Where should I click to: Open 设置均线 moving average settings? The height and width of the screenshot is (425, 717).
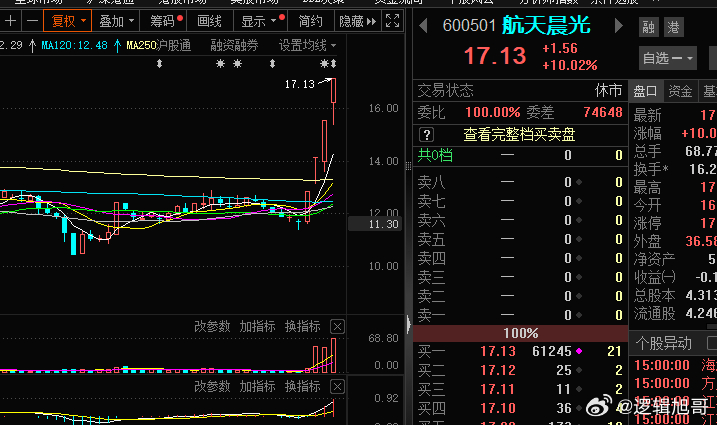click(x=307, y=45)
